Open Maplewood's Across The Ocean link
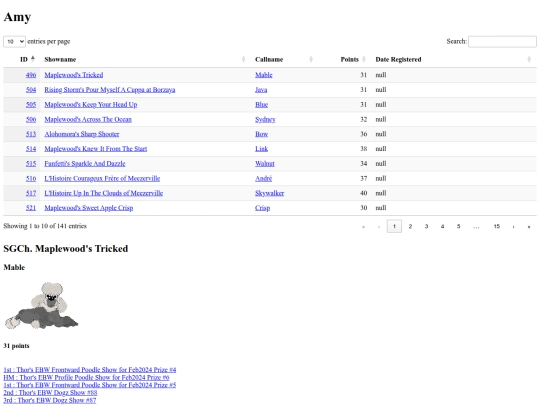The height and width of the screenshot is (405, 540). (88, 120)
